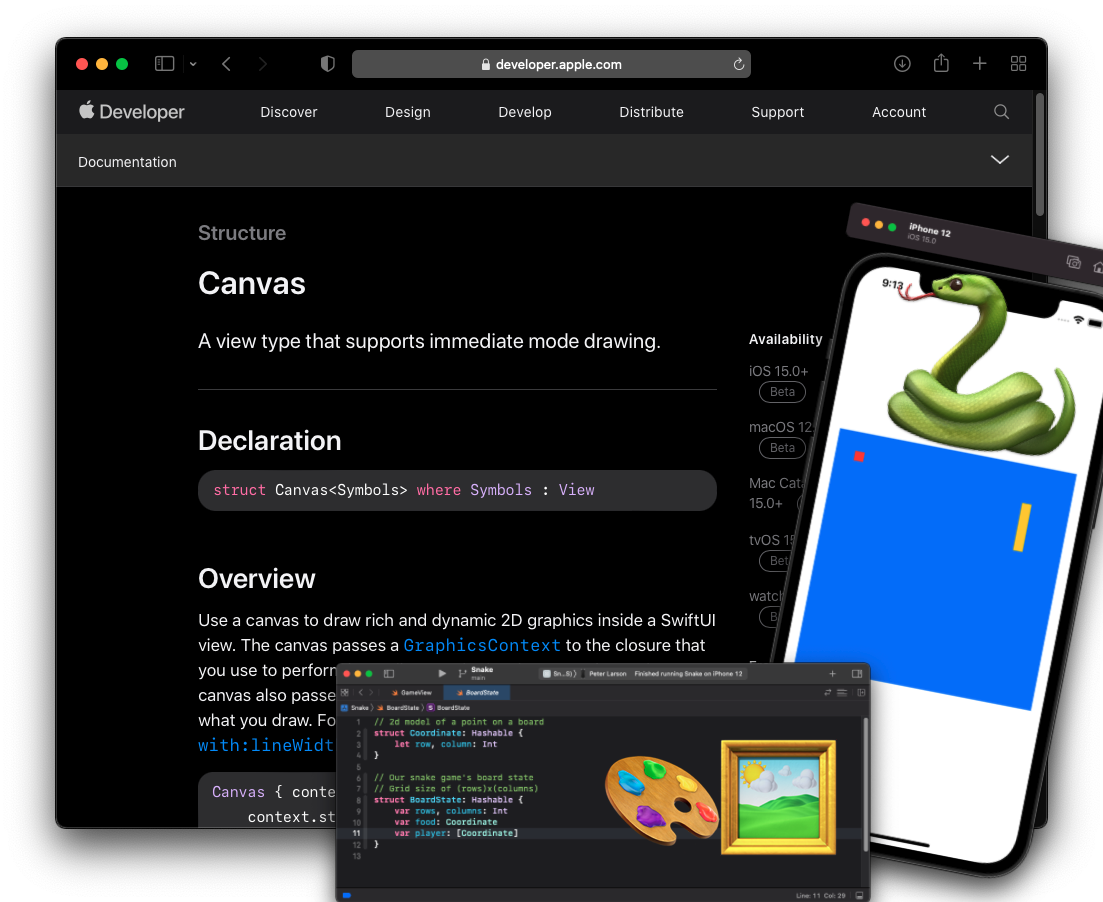The height and width of the screenshot is (902, 1103).
Task: Click the Apple Developer logo
Action: [130, 111]
